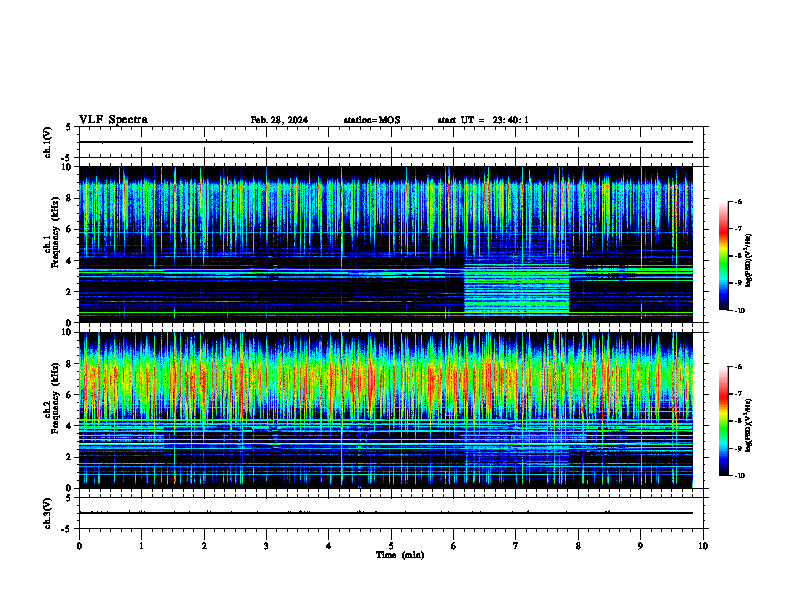The height and width of the screenshot is (612, 792).
Task: Click the time-axis tick label "0"
Action: tap(79, 546)
